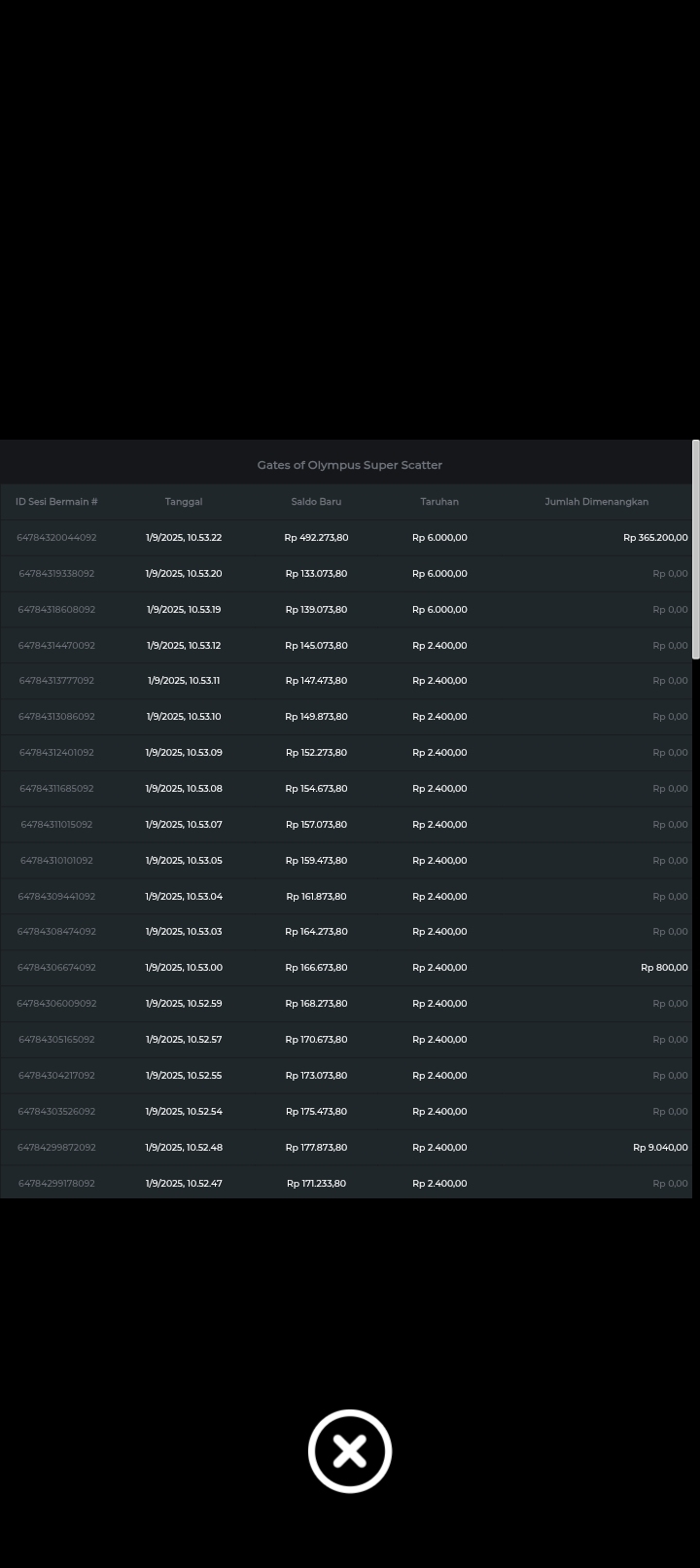Open session 64784320044092 details
The width and height of the screenshot is (700, 1568).
pos(56,538)
